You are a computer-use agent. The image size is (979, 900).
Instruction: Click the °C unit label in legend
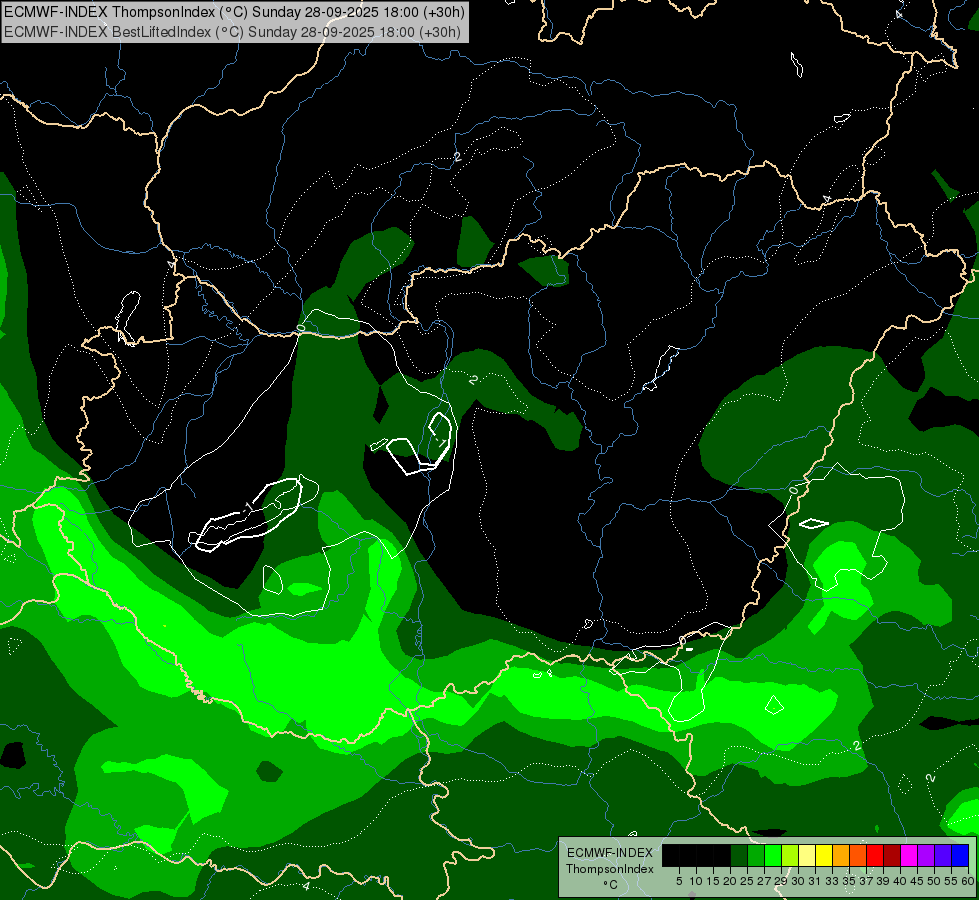(x=611, y=884)
